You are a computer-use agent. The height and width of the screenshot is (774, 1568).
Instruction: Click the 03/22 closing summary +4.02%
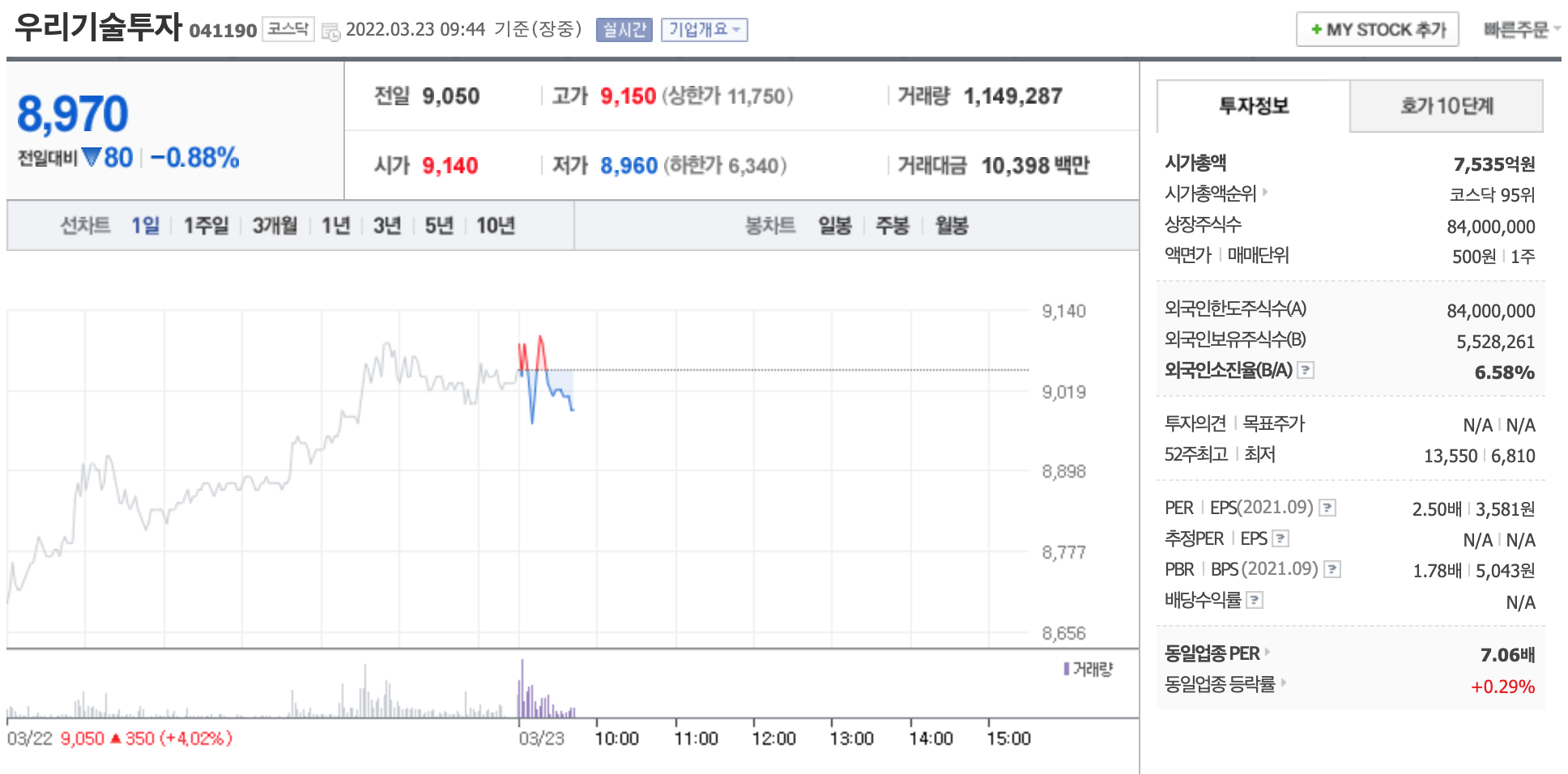[x=196, y=738]
